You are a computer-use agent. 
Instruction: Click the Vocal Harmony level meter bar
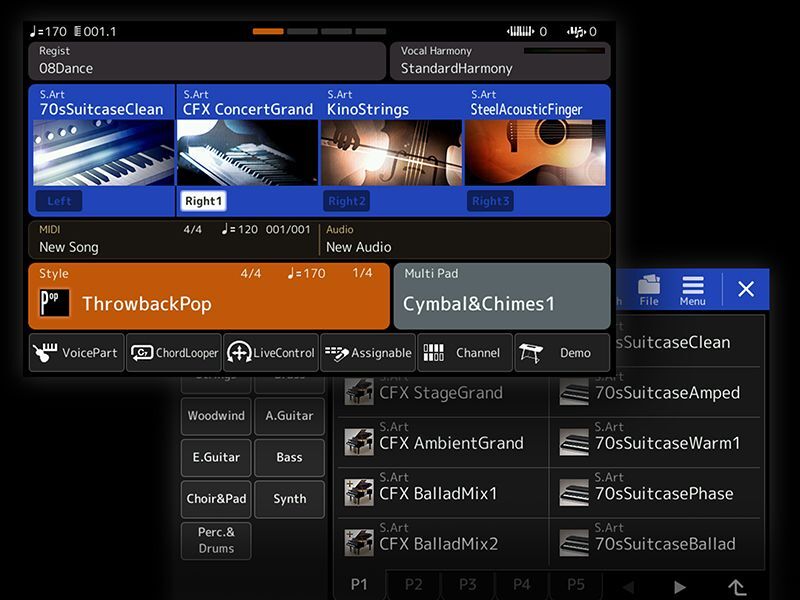point(564,51)
